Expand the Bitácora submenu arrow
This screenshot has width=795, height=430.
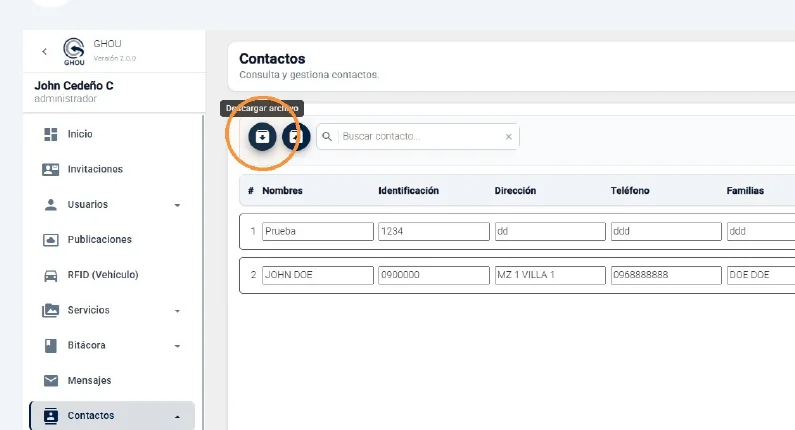pyautogui.click(x=177, y=346)
